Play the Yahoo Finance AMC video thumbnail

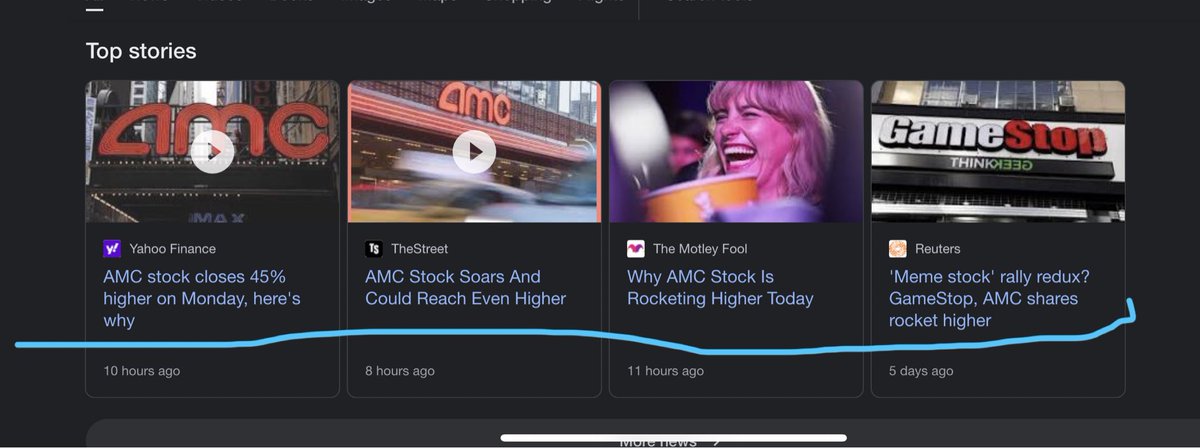click(213, 152)
